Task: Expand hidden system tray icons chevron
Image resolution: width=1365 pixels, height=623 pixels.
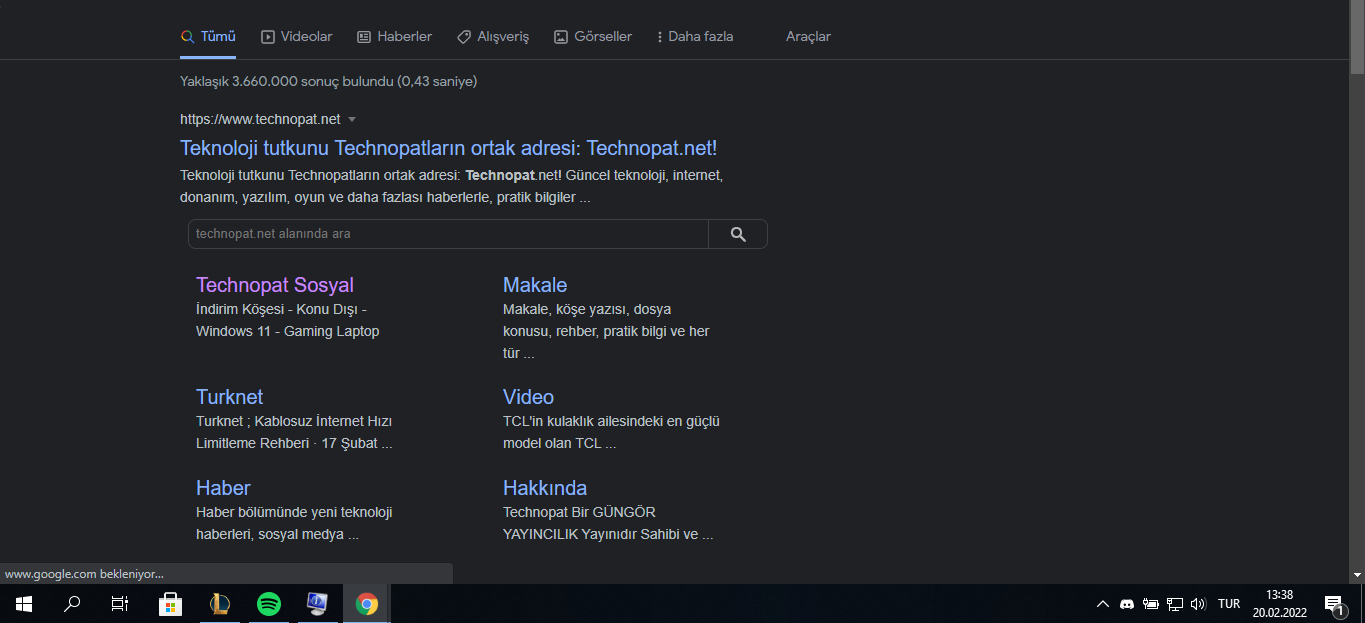Action: 1103,604
